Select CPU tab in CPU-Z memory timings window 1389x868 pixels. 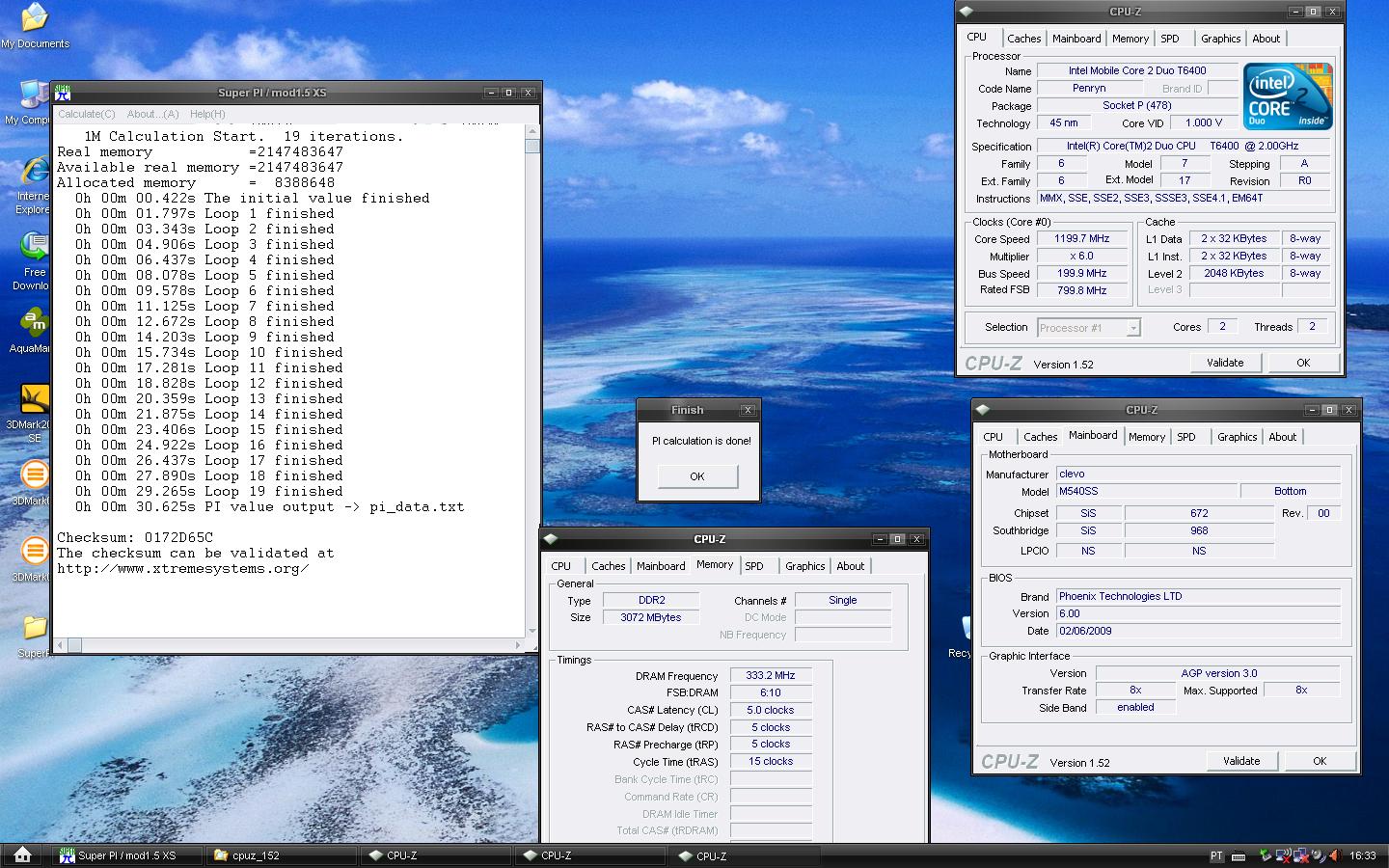[561, 566]
